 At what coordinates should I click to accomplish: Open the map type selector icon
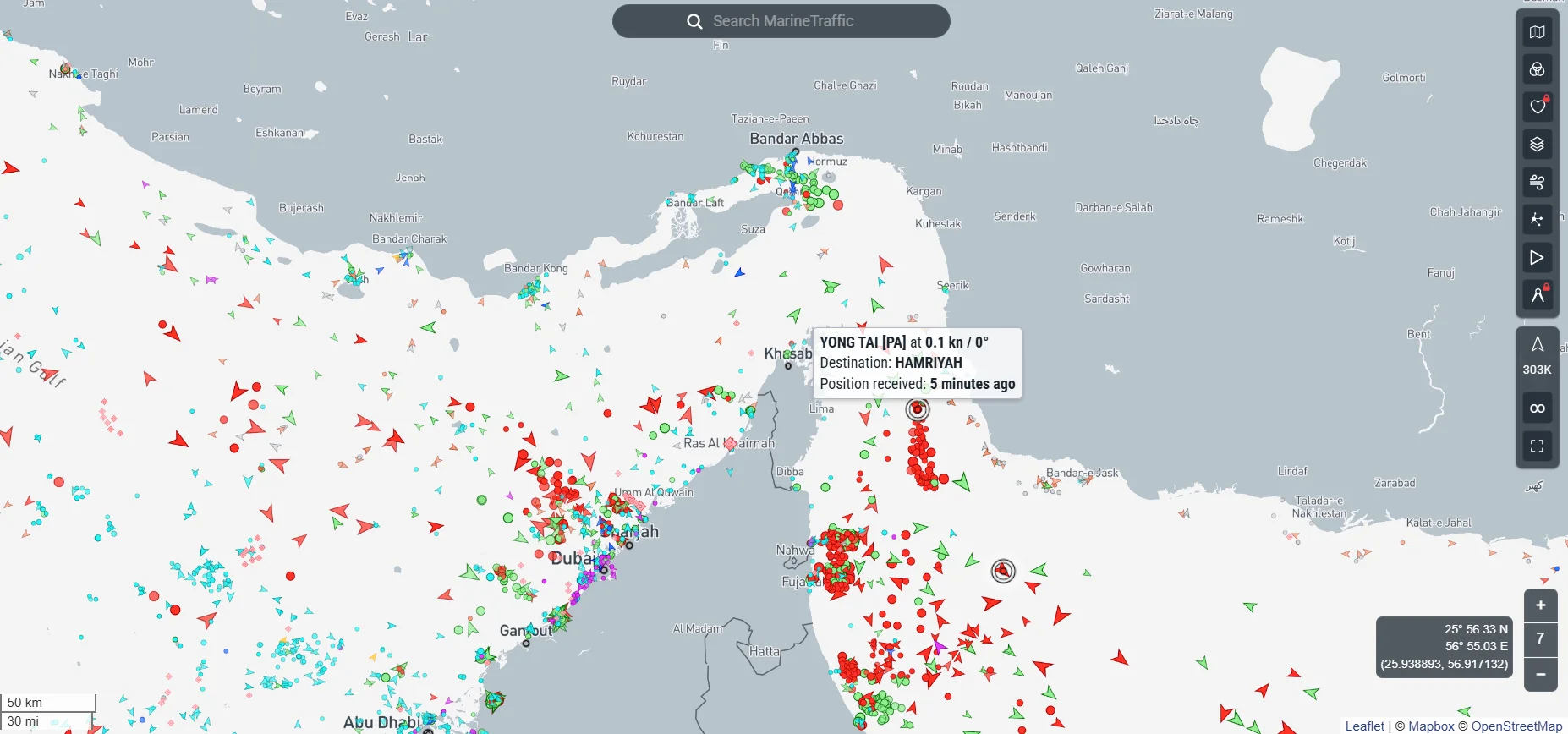coord(1537,32)
